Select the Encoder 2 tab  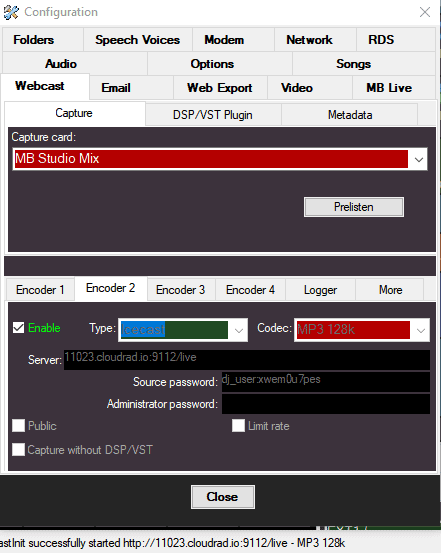point(111,288)
